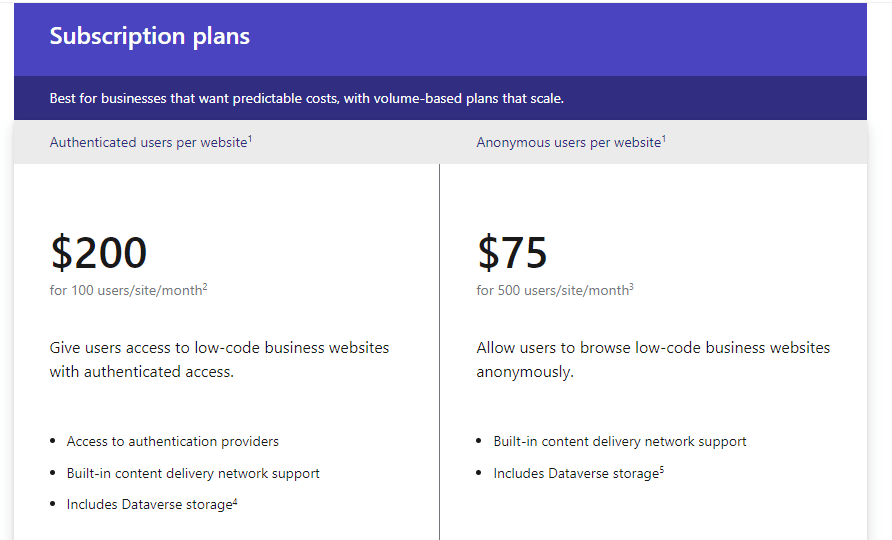Click Authenticated users per website header
892x540 pixels.
pyautogui.click(x=148, y=142)
